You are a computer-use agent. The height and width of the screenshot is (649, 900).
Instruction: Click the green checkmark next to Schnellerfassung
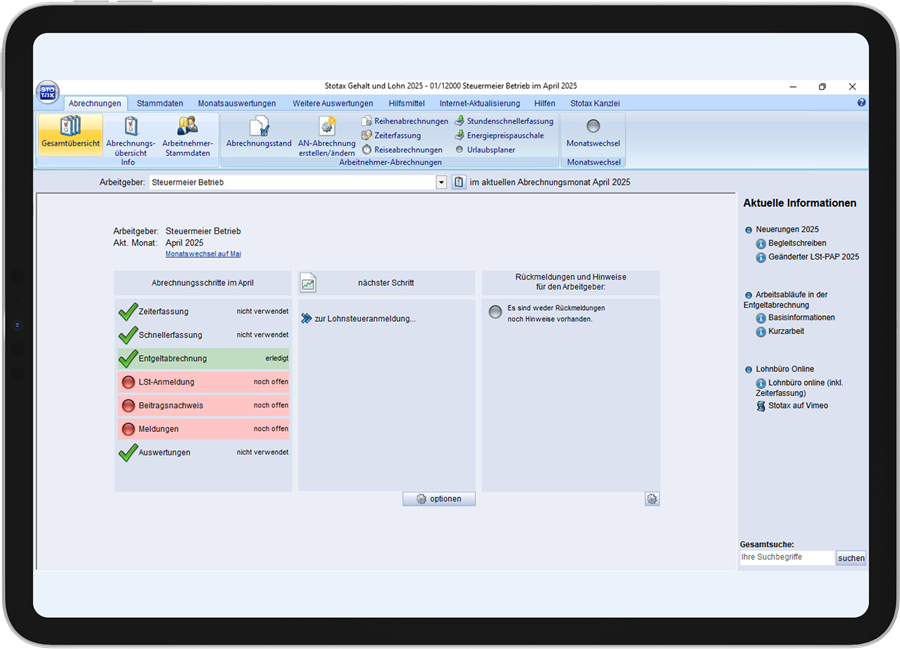128,335
